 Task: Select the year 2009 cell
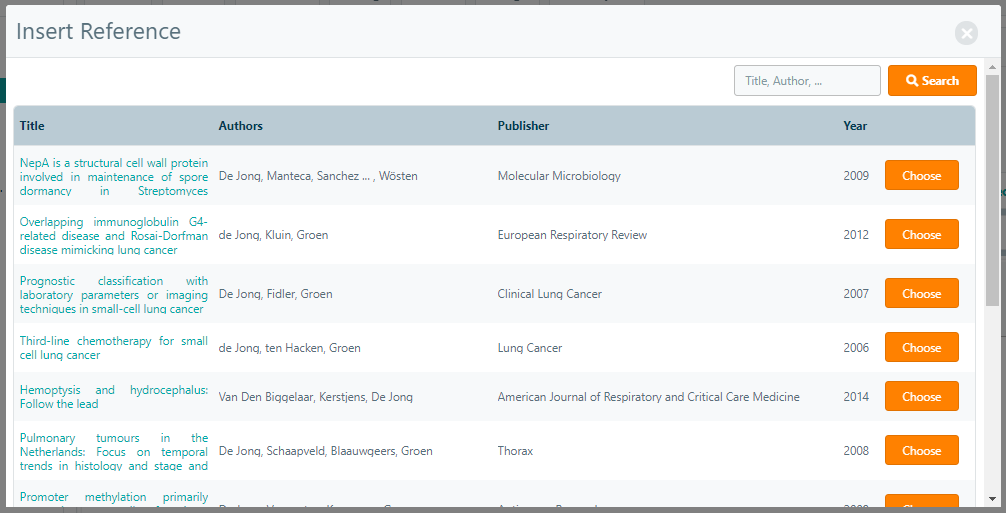856,176
